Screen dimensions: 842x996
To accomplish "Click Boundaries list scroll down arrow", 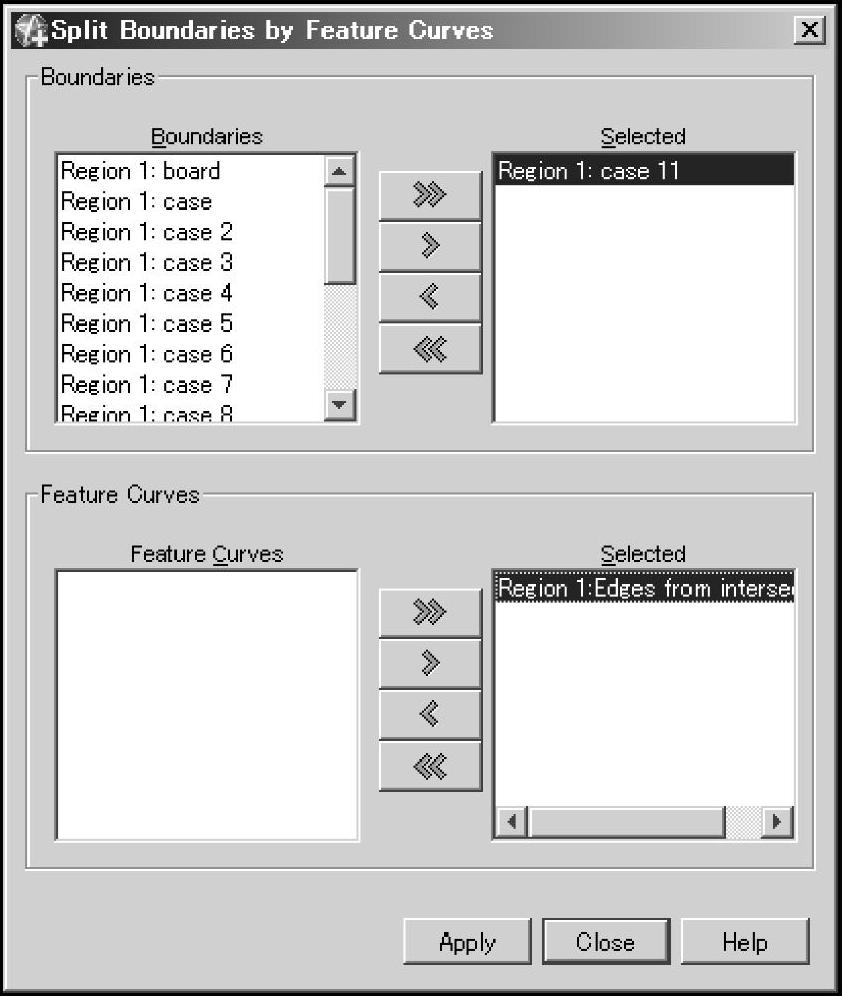I will 339,405.
